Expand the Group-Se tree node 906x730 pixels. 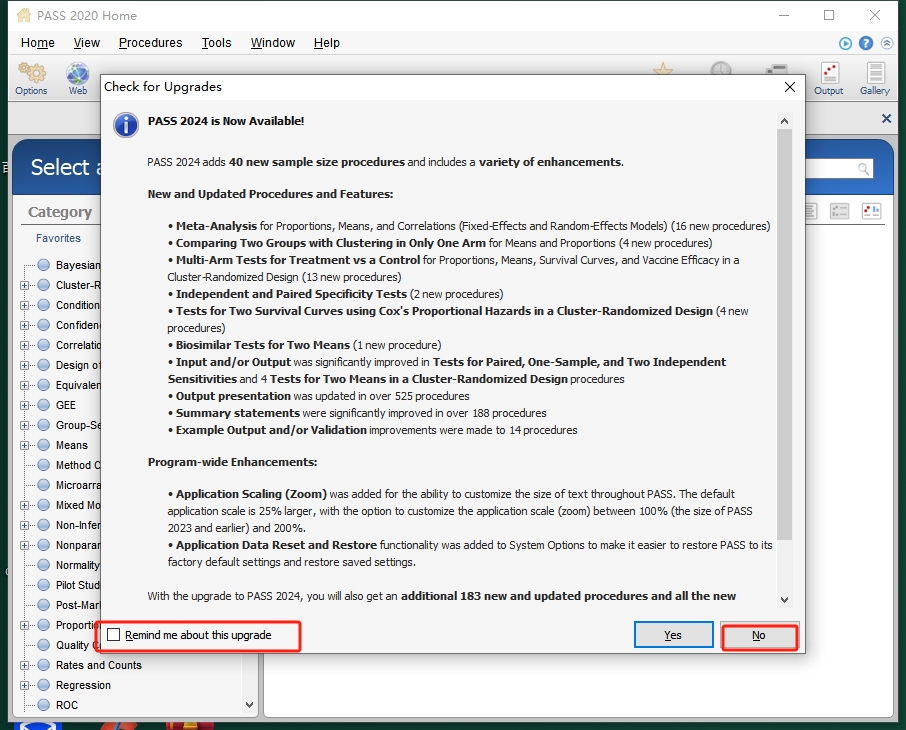(24, 425)
